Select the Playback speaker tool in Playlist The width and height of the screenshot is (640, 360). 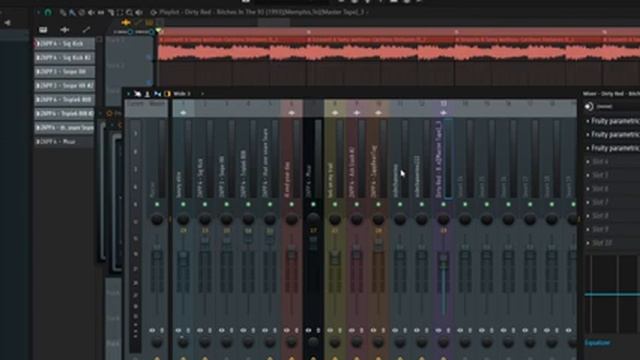[x=139, y=13]
